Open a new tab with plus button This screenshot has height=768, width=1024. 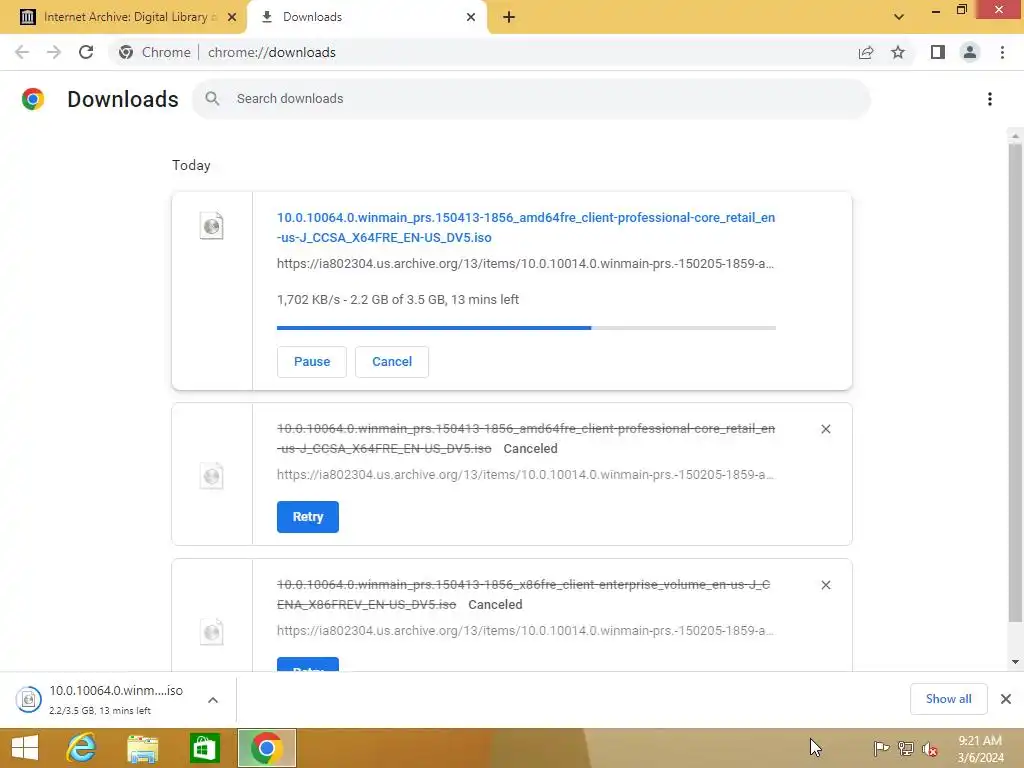point(509,17)
